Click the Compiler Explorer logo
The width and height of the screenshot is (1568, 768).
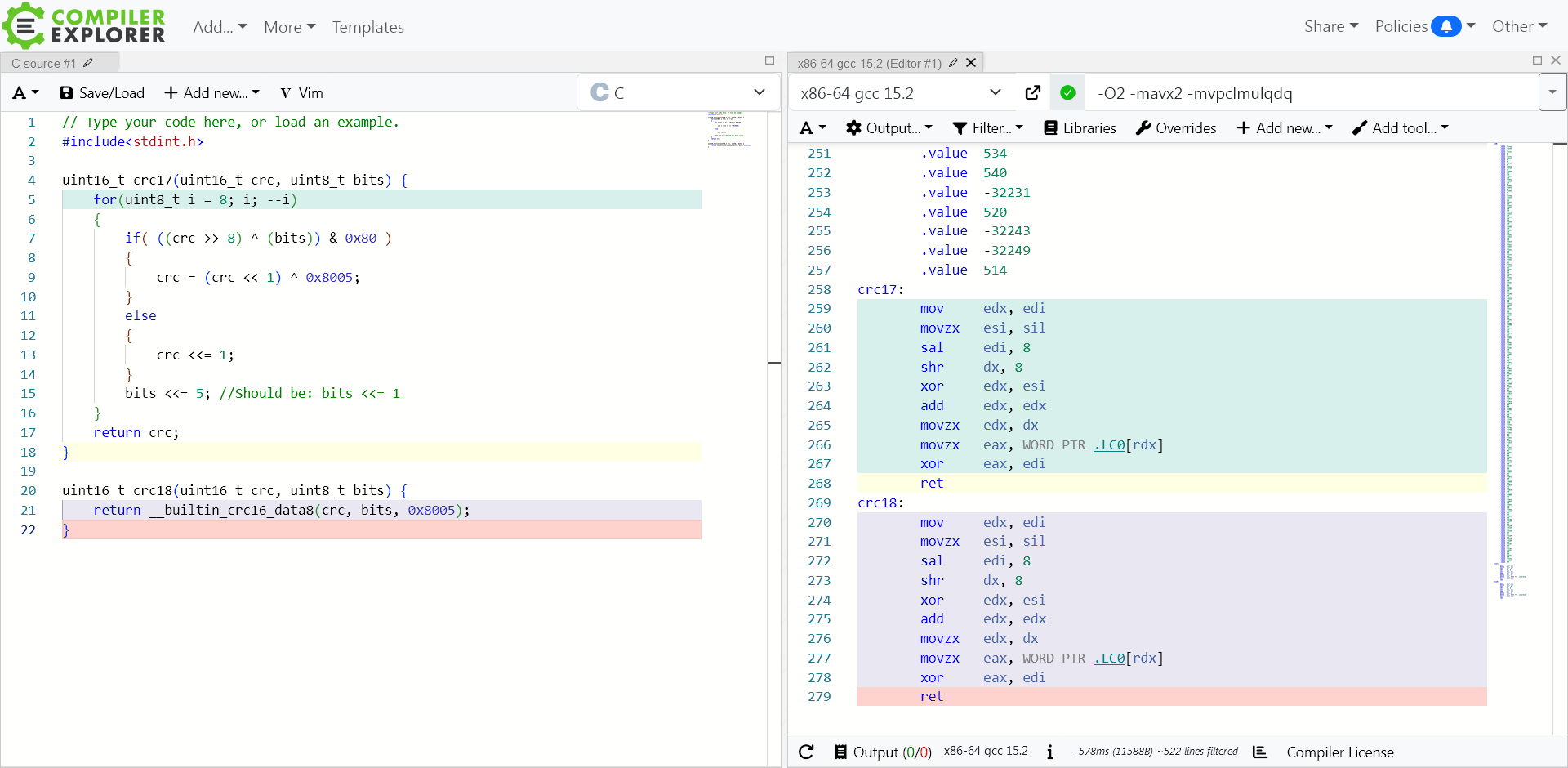(85, 26)
